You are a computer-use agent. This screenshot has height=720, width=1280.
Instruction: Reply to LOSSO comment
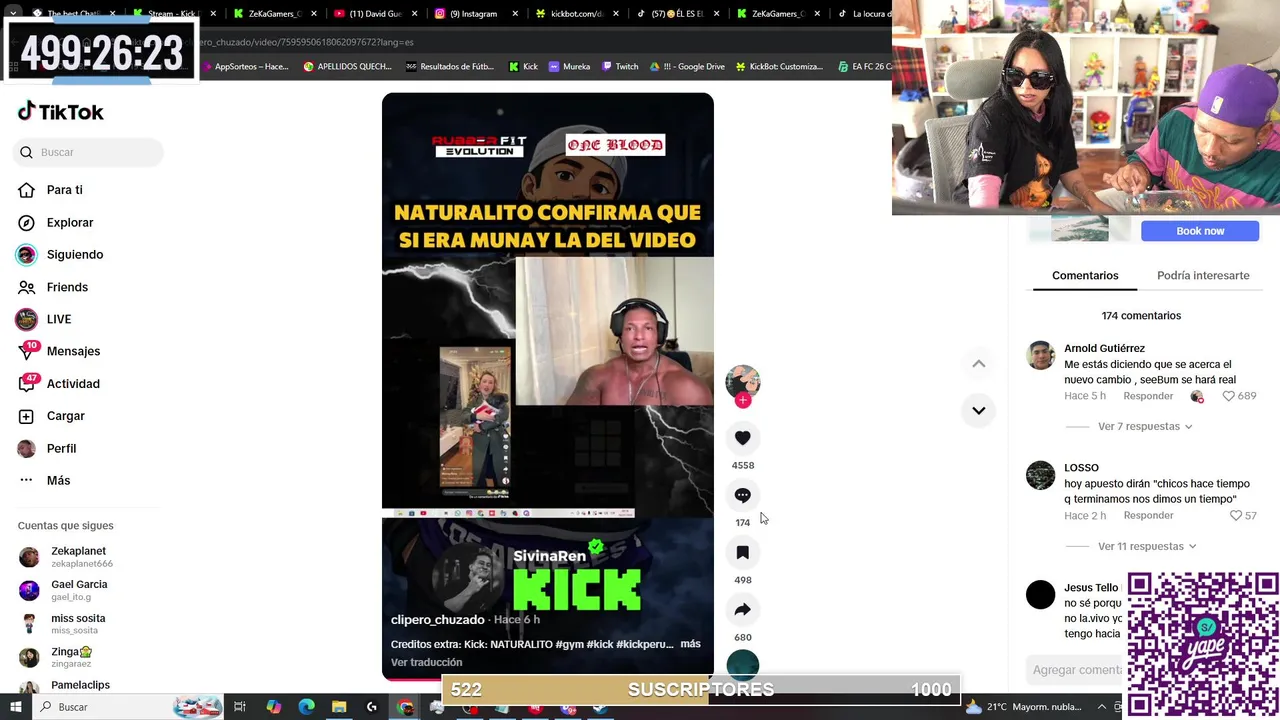click(1148, 515)
